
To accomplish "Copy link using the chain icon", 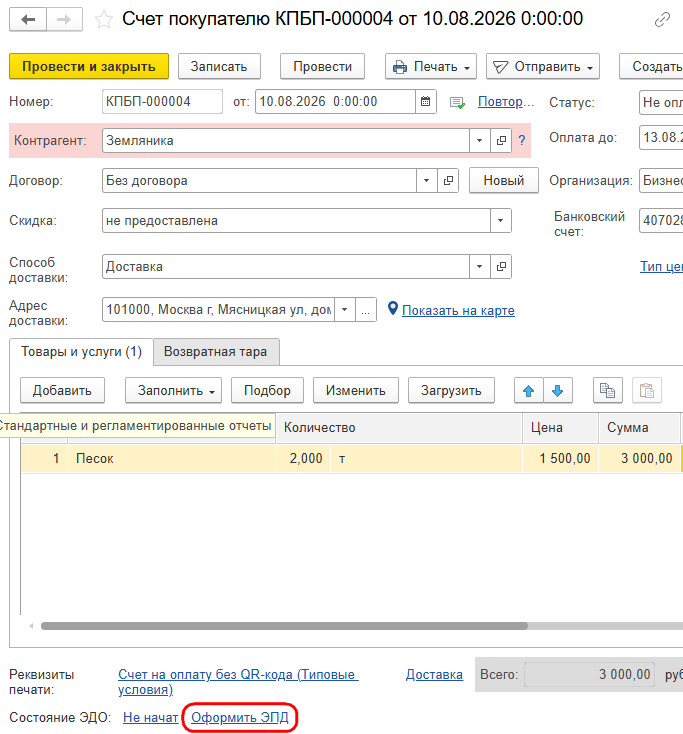I will click(662, 20).
